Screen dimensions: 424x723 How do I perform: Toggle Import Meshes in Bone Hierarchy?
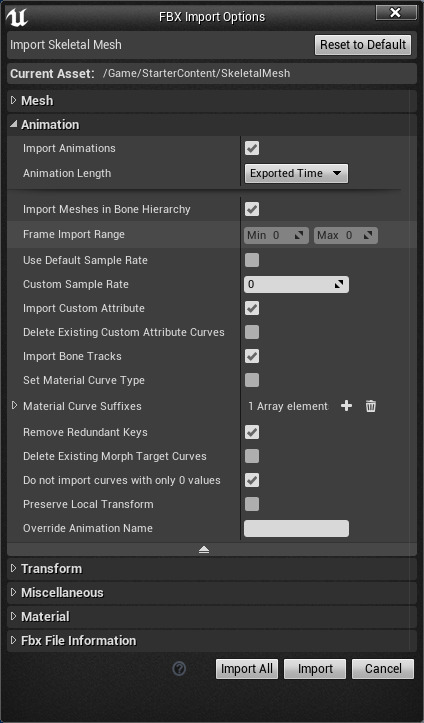point(252,209)
